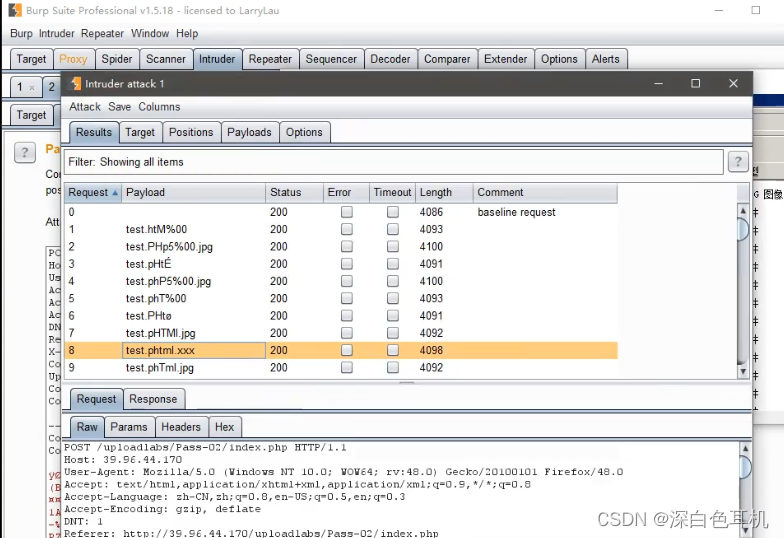Open the Help menu
The height and width of the screenshot is (538, 784).
[x=187, y=34]
